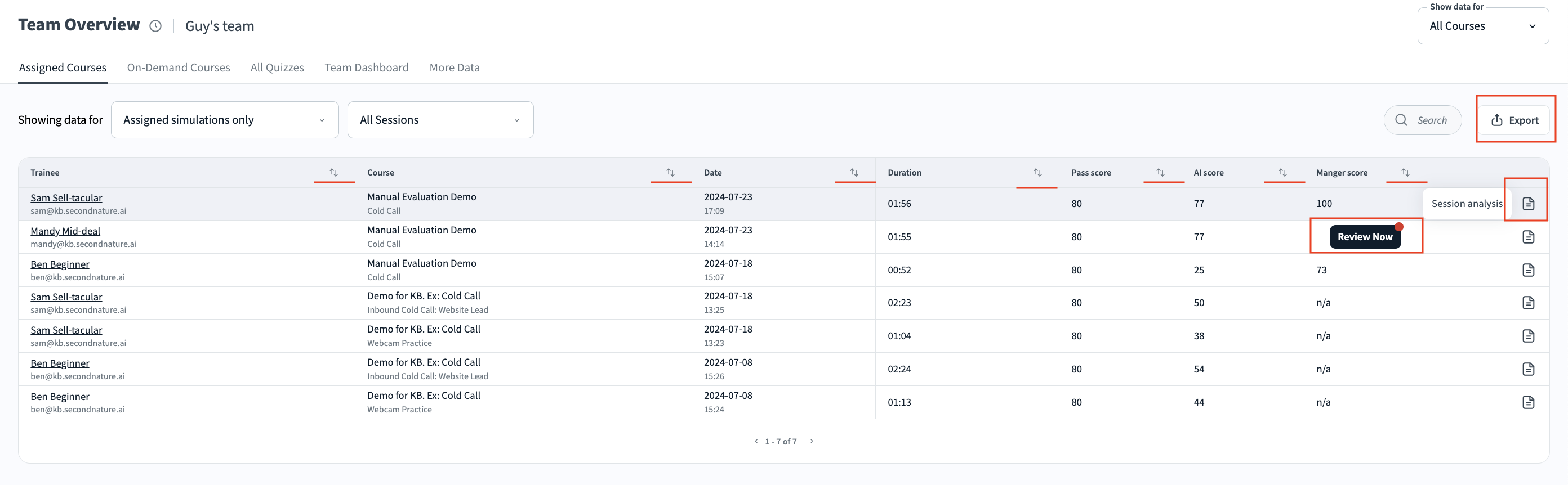1568x485 pixels.
Task: Open Mandy Mid-deal trainee profile link
Action: coord(65,231)
